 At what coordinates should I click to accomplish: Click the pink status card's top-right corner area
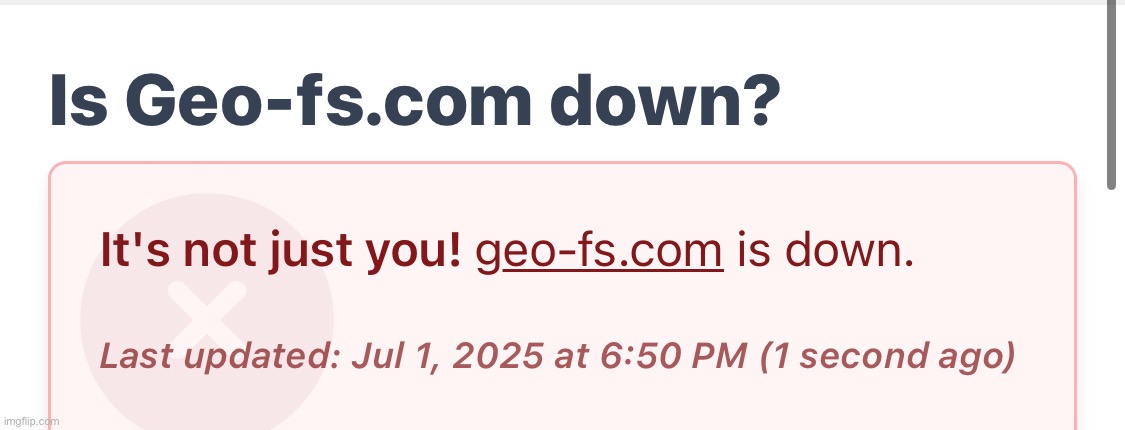(x=1060, y=177)
